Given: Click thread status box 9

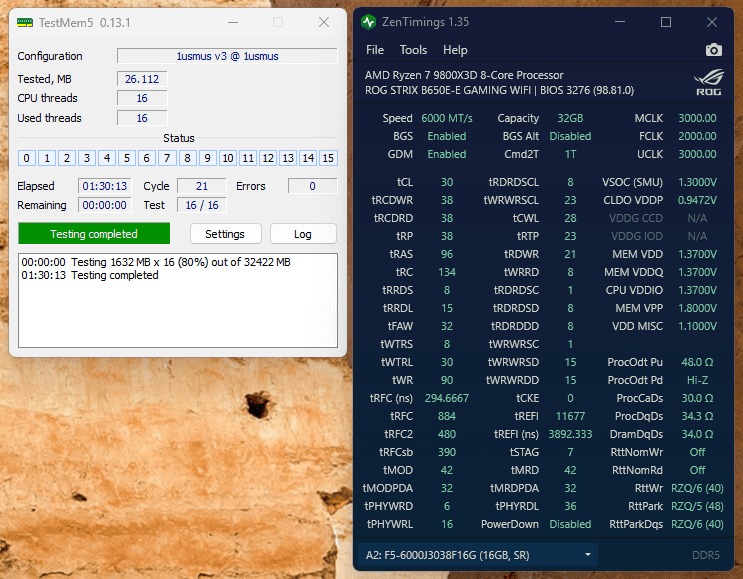Looking at the screenshot, I should tap(208, 158).
